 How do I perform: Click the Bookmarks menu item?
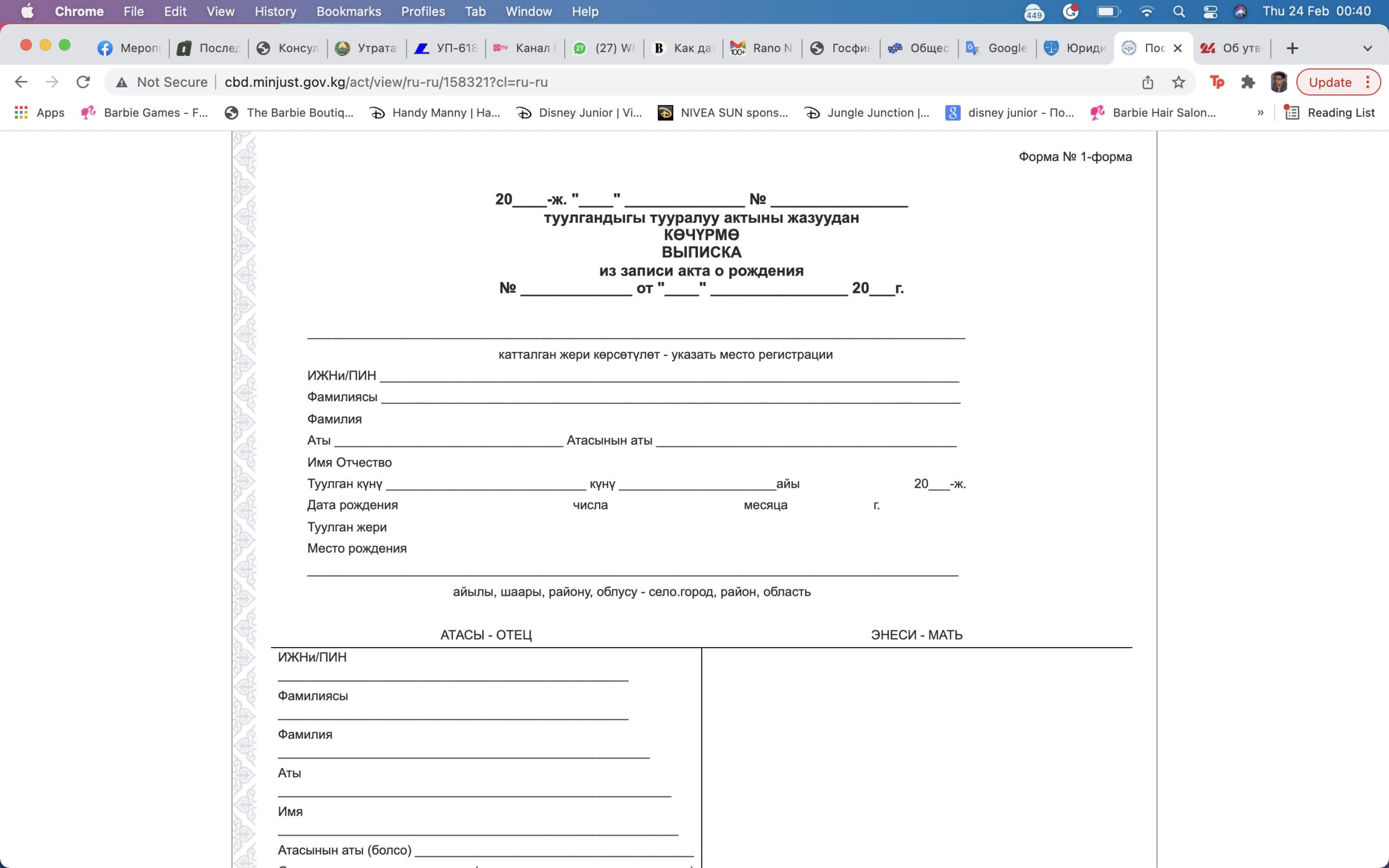point(347,11)
